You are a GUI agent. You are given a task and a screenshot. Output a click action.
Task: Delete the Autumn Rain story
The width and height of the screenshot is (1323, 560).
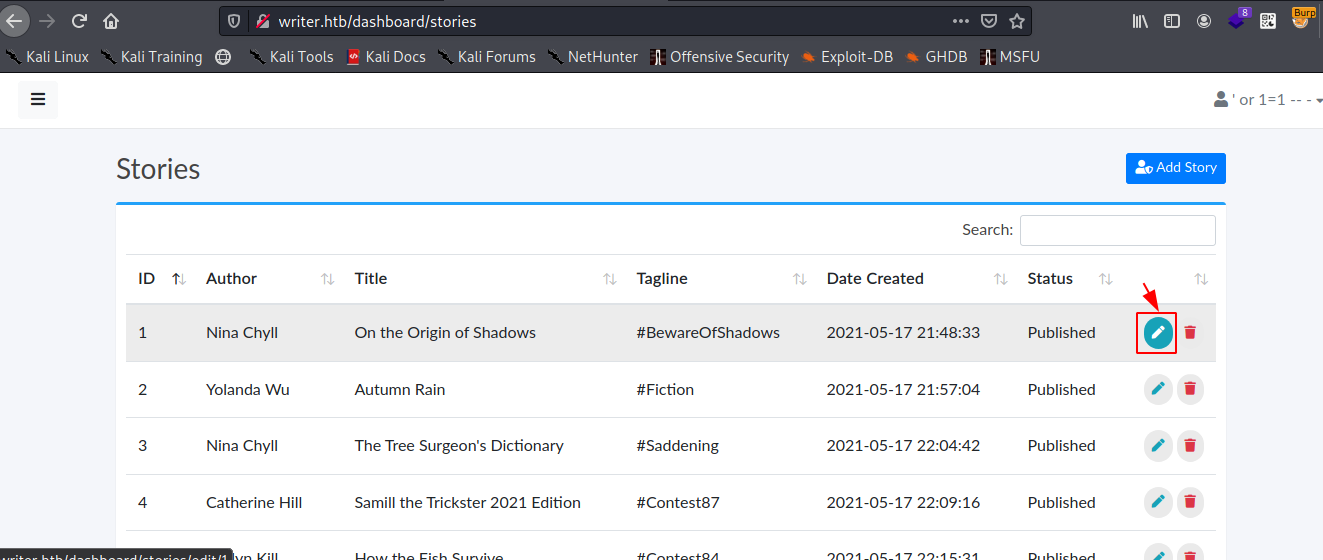pyautogui.click(x=1190, y=389)
